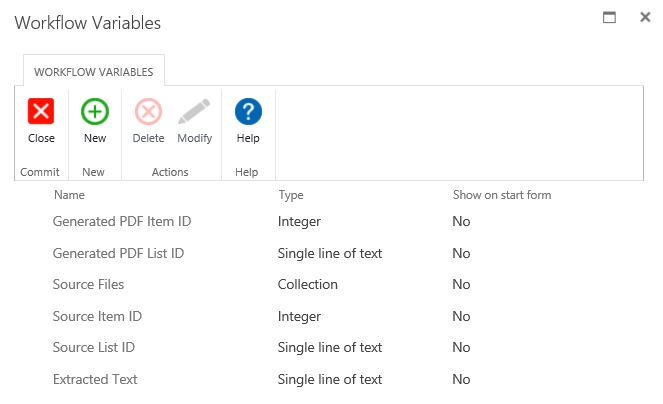Click the Type column header

click(x=291, y=195)
